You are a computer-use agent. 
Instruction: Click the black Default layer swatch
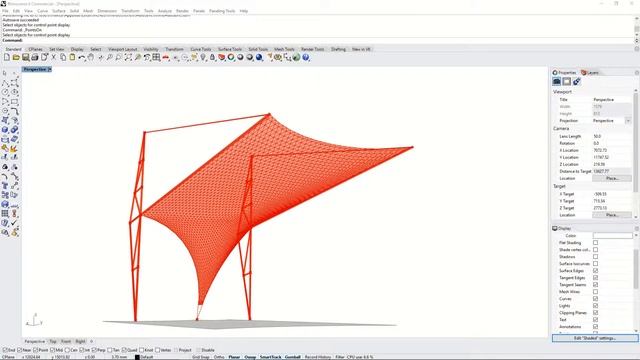point(137,357)
